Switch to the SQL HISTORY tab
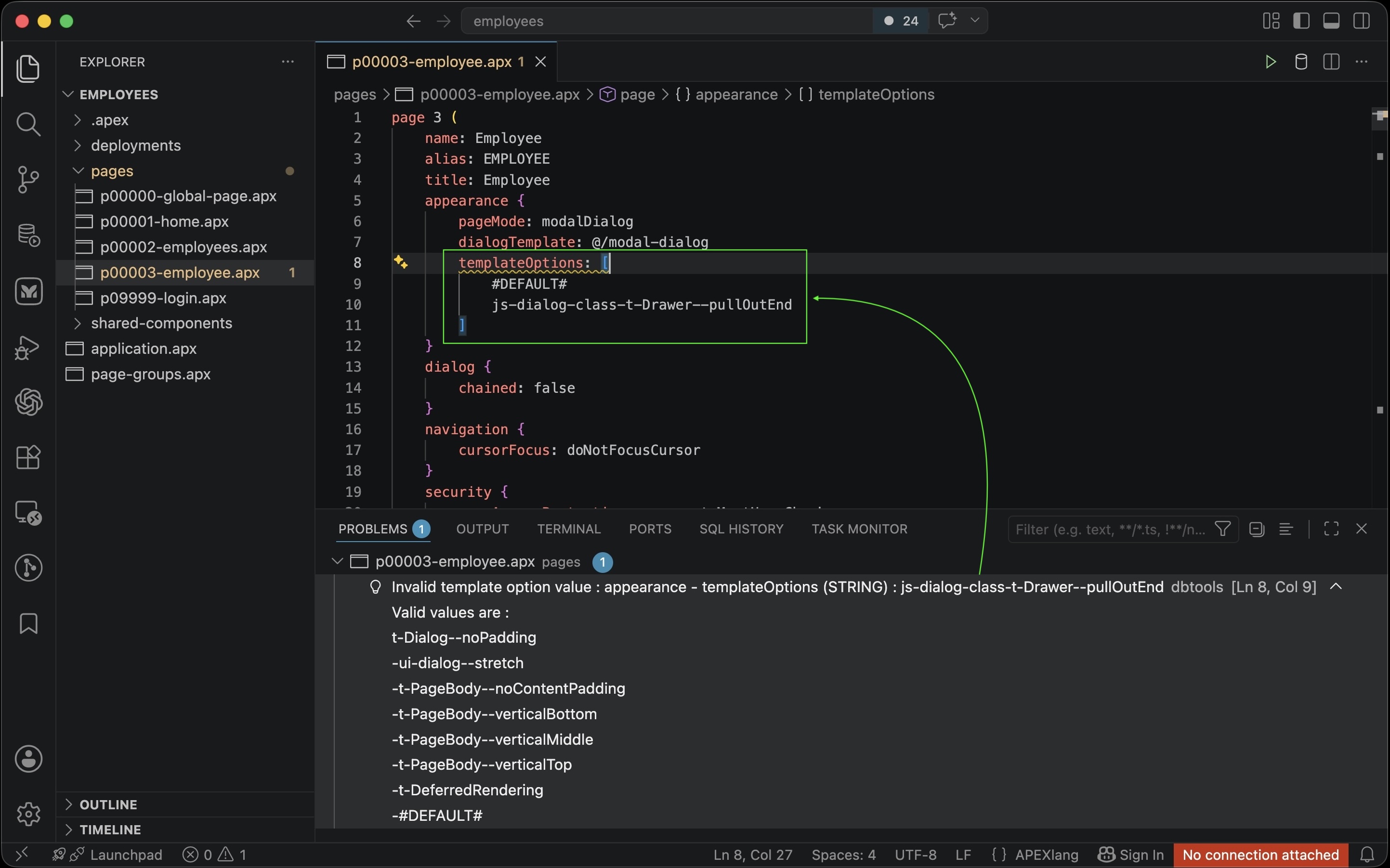 [x=741, y=529]
